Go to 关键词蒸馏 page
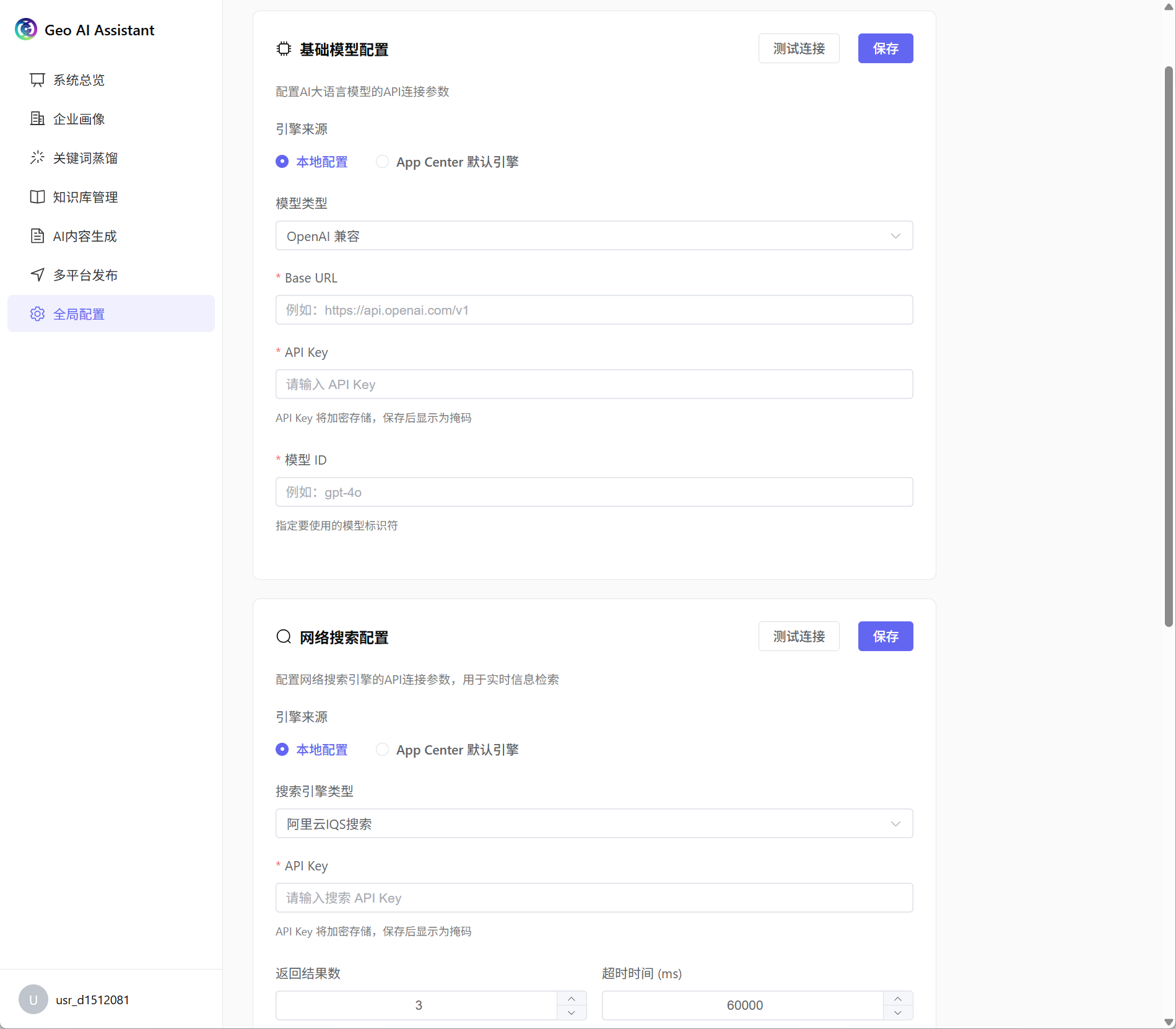Screen dimensions: 1176x1029 coord(111,158)
